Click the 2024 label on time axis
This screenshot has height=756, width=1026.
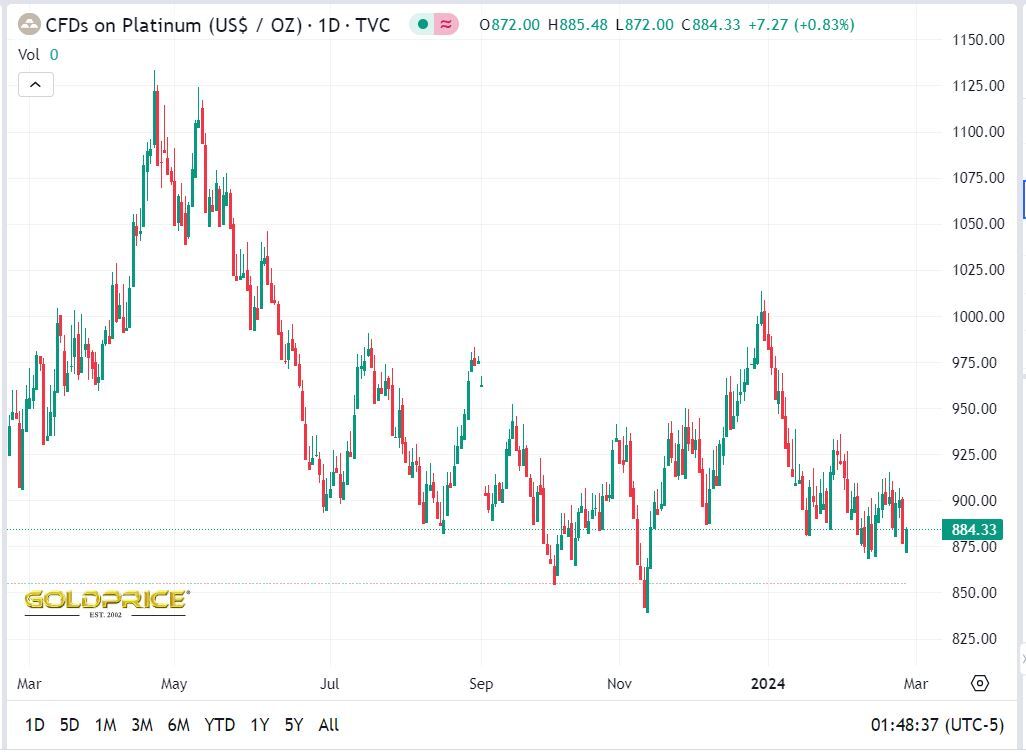pos(768,683)
